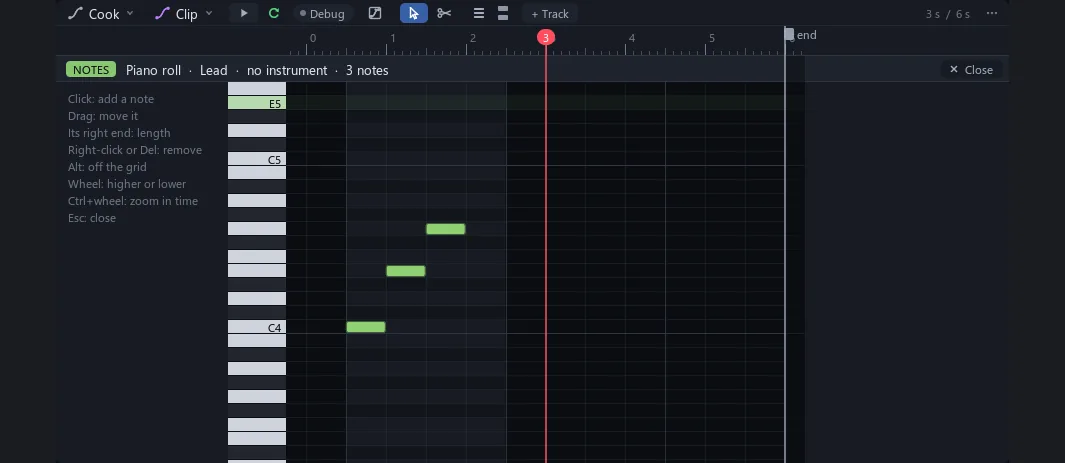Add a new track with + Track
The image size is (1065, 463).
(x=550, y=14)
